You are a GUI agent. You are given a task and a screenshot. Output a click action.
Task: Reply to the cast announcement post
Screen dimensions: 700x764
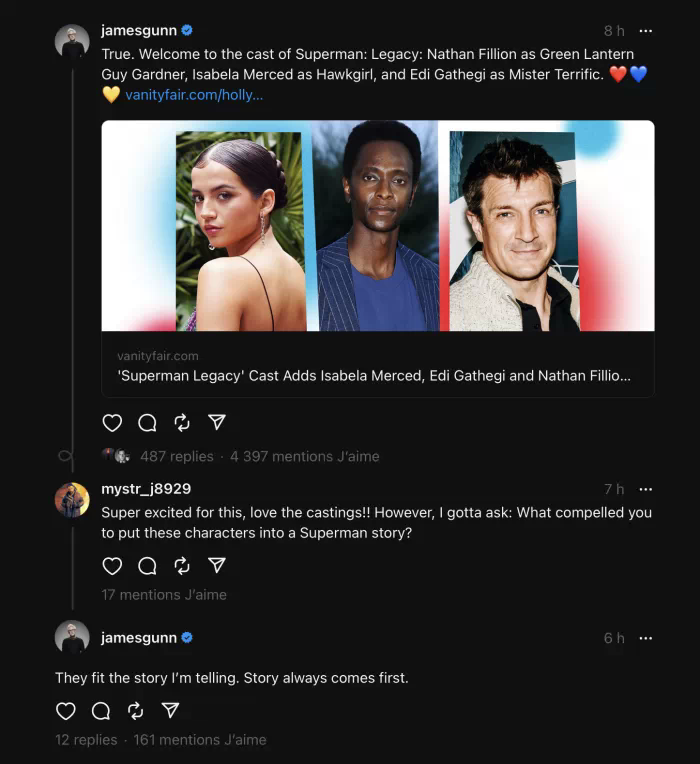147,423
